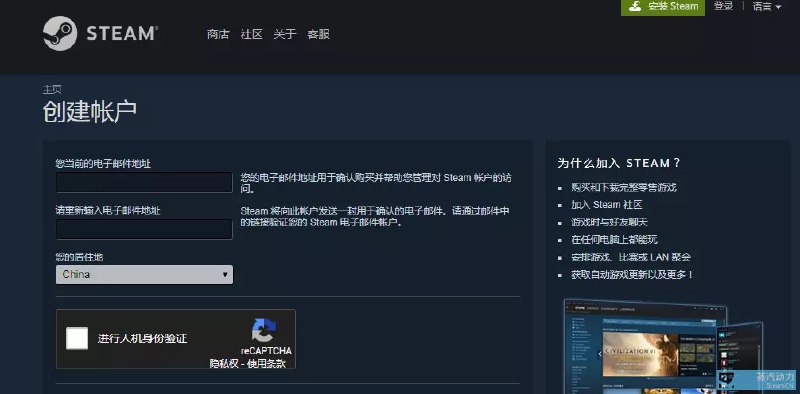The height and width of the screenshot is (394, 800).
Task: Open the 商店 menu
Action: [x=218, y=34]
